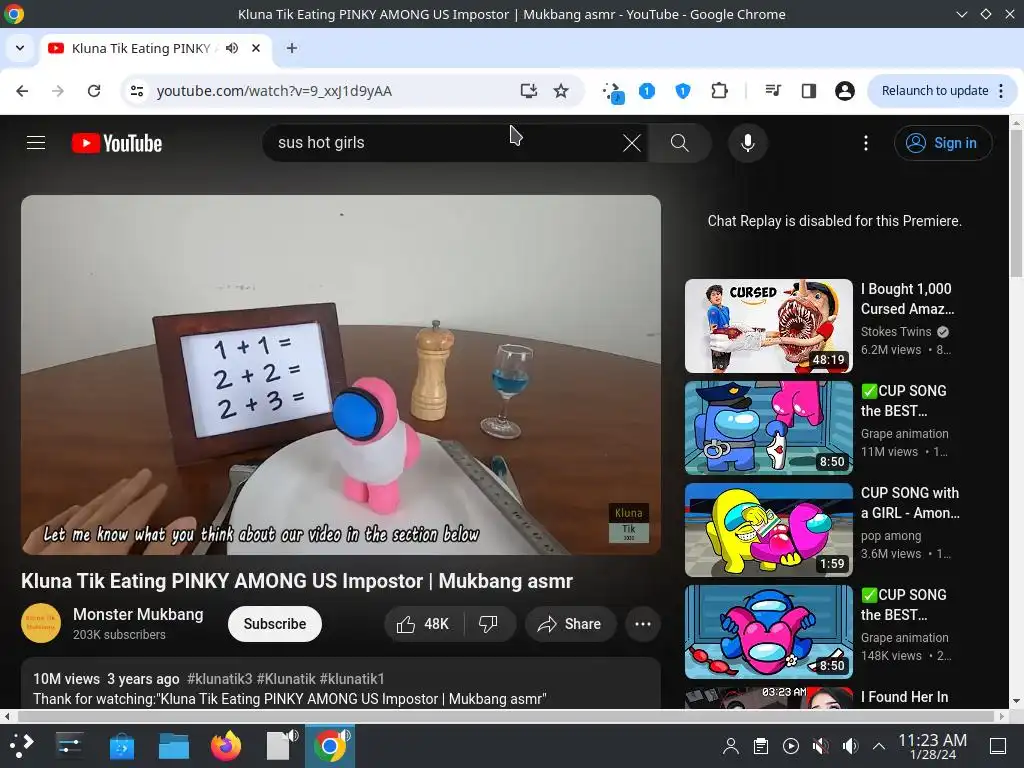Screen dimensions: 1024x768
Task: Sign in to YouTube
Action: pyautogui.click(x=942, y=143)
